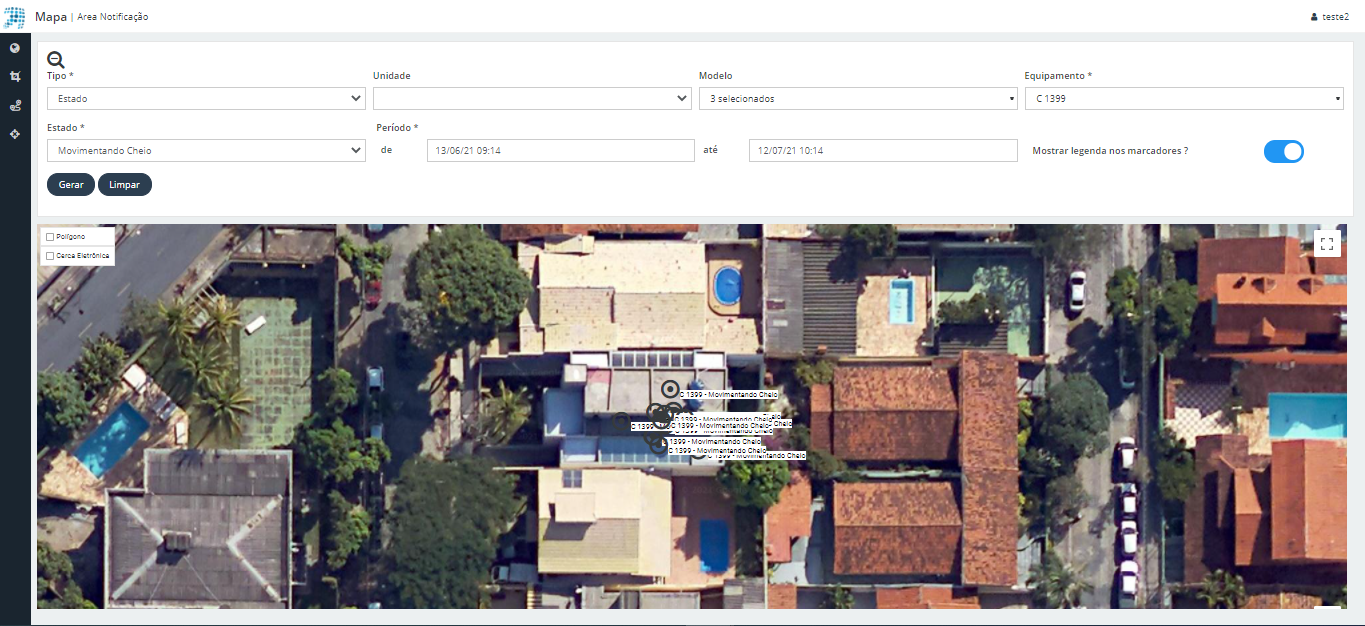Click the 'Mapa' page title
1365x626 pixels.
pyautogui.click(x=51, y=17)
